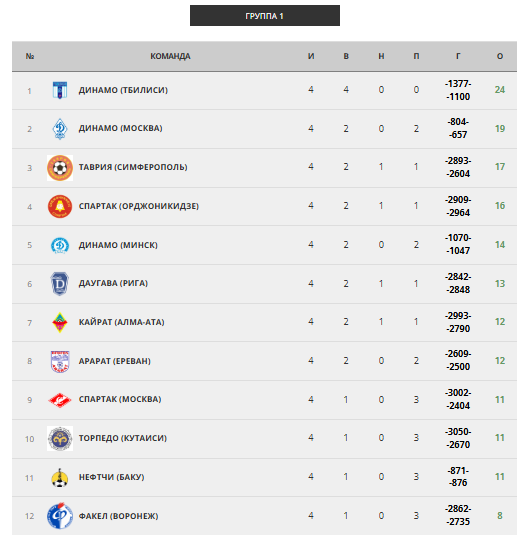Open the Спартак (Москва) team name link
This screenshot has width=518, height=548.
[x=120, y=399]
